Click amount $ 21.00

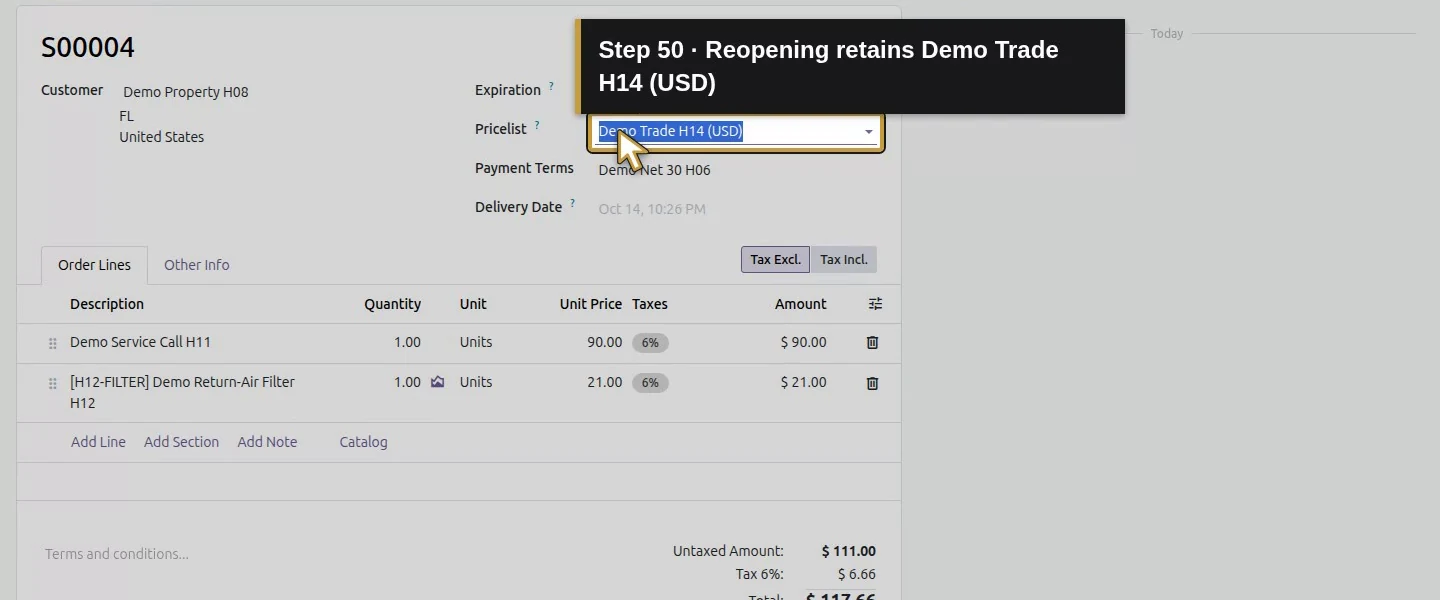[803, 382]
